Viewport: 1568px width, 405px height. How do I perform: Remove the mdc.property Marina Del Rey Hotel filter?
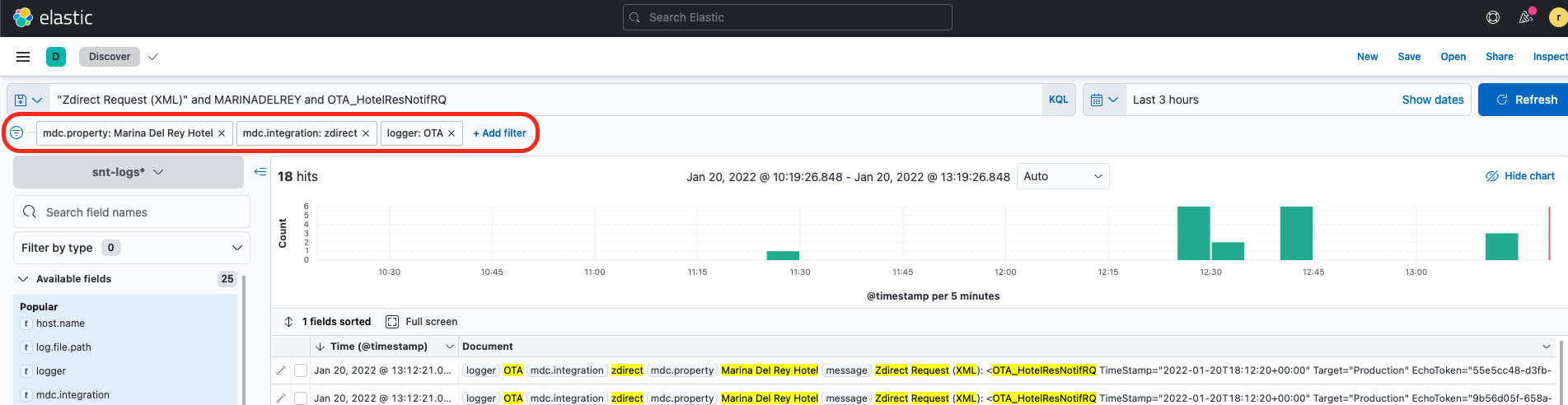(222, 133)
